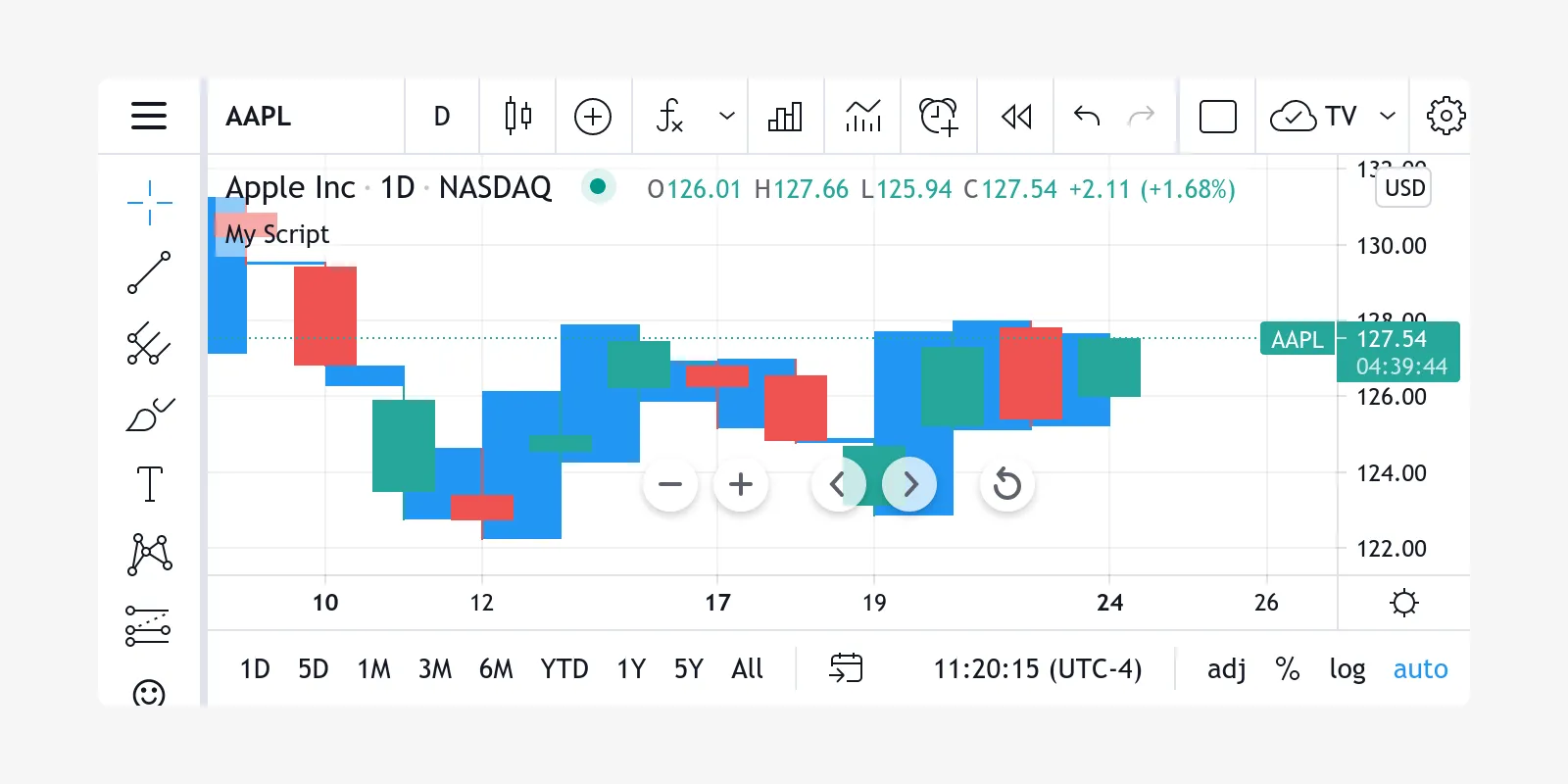Open the strategy tester chart icon
1568x784 pixels.
tap(863, 116)
